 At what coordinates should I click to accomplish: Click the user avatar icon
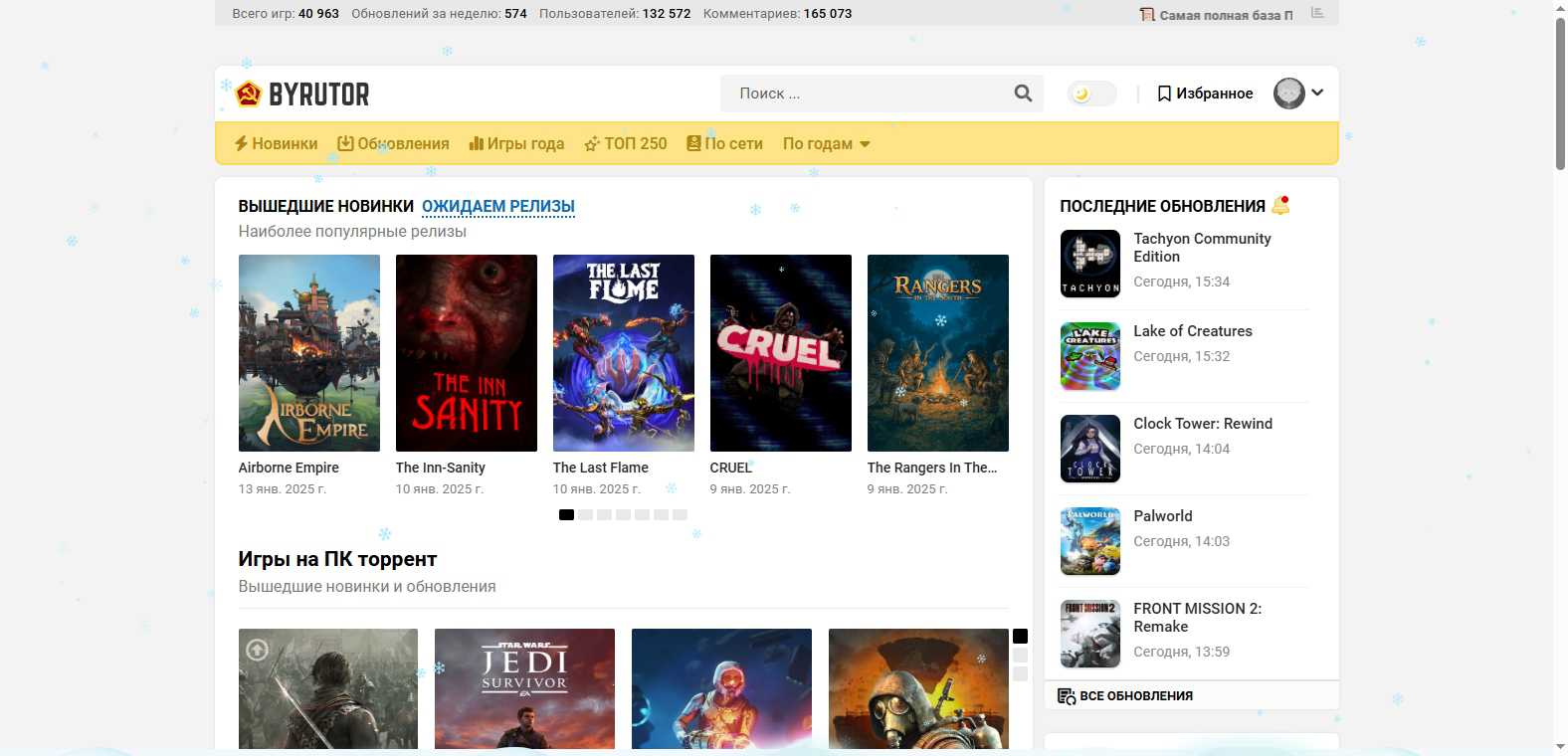click(x=1288, y=94)
